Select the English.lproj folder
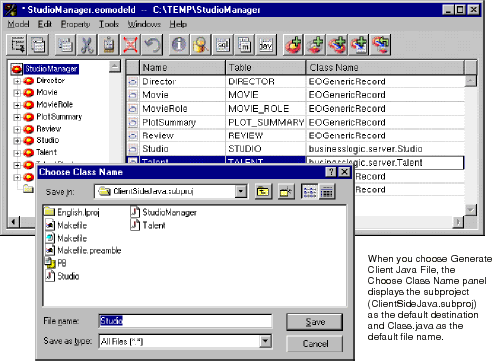Screen dimensions: 495x361 coord(72,212)
